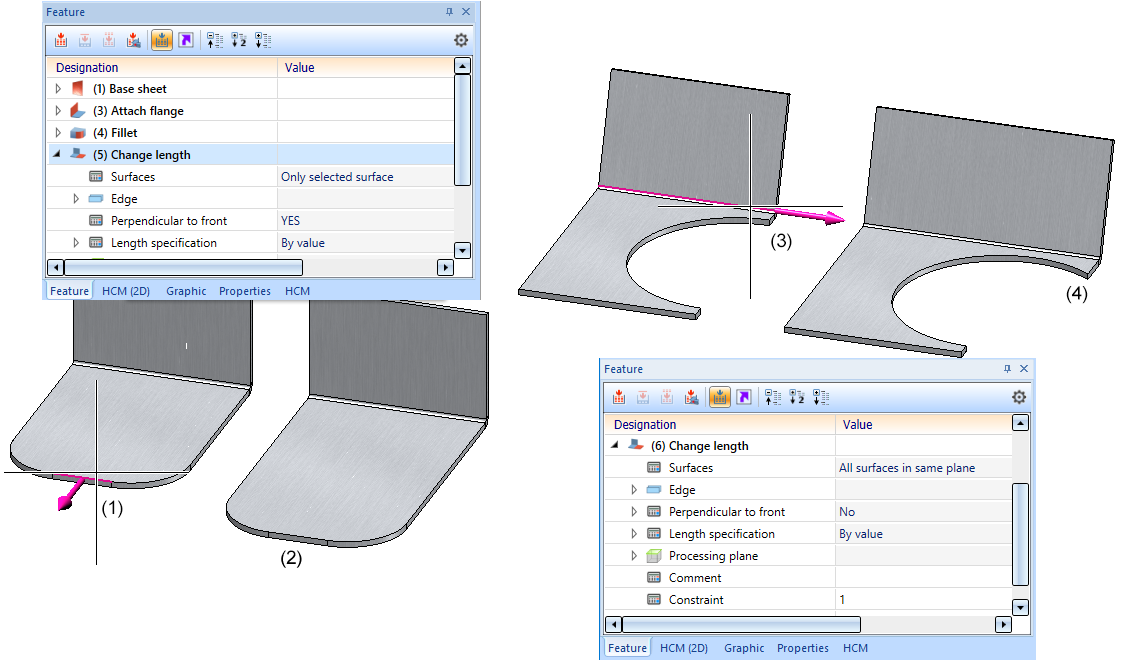Click the scroll-up arrow in Processing plane panel

(1020, 423)
